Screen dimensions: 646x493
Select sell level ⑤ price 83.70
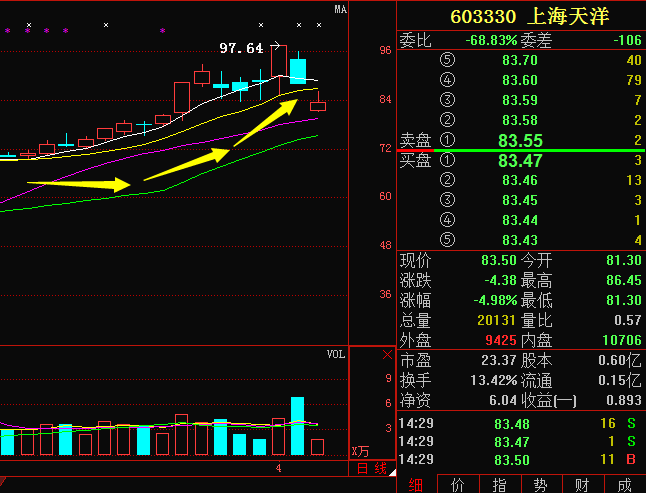[x=520, y=60]
